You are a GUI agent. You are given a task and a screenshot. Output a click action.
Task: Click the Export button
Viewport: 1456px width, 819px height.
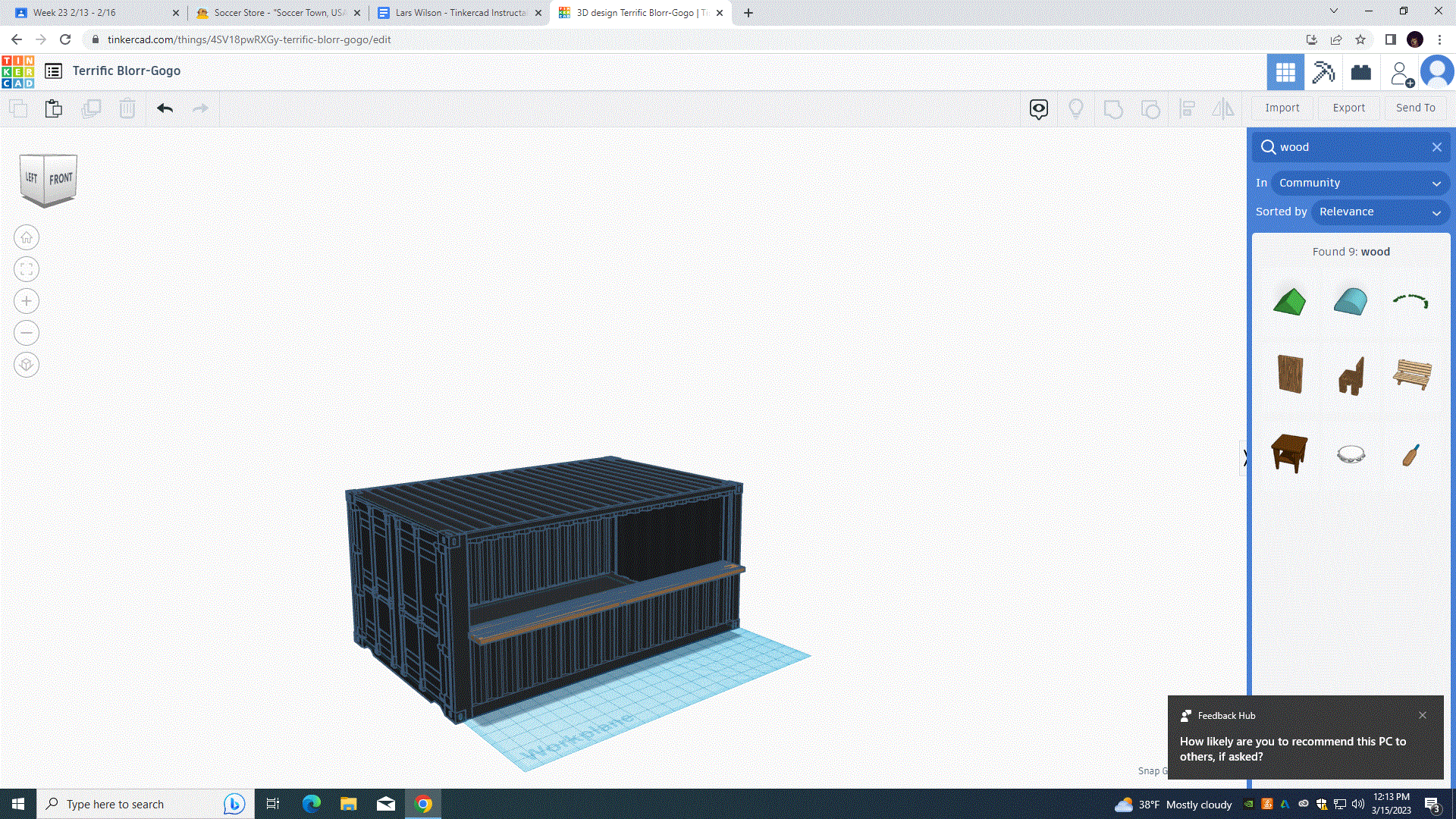tap(1348, 108)
